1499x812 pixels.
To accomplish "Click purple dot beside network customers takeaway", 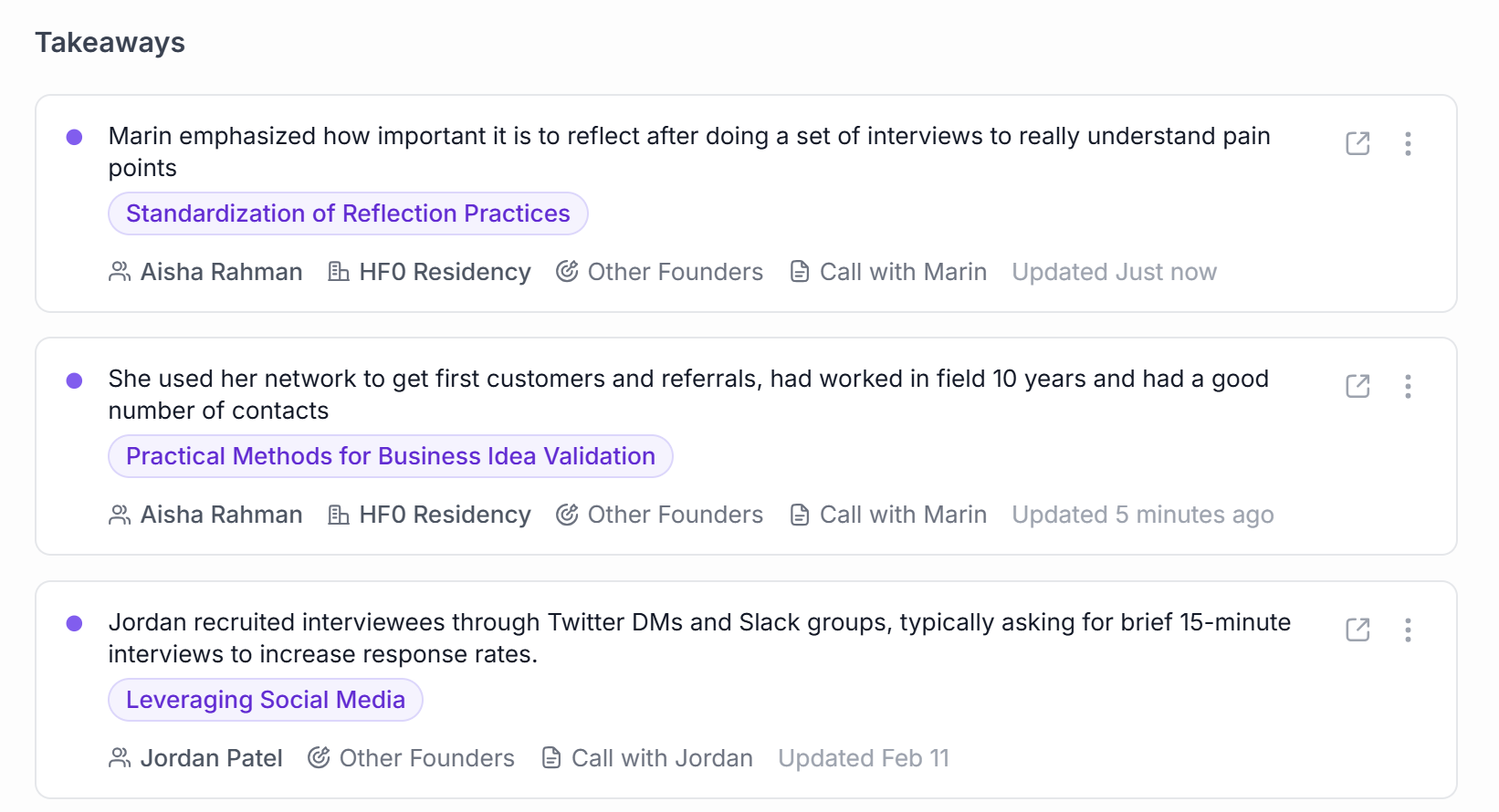I will pyautogui.click(x=75, y=380).
